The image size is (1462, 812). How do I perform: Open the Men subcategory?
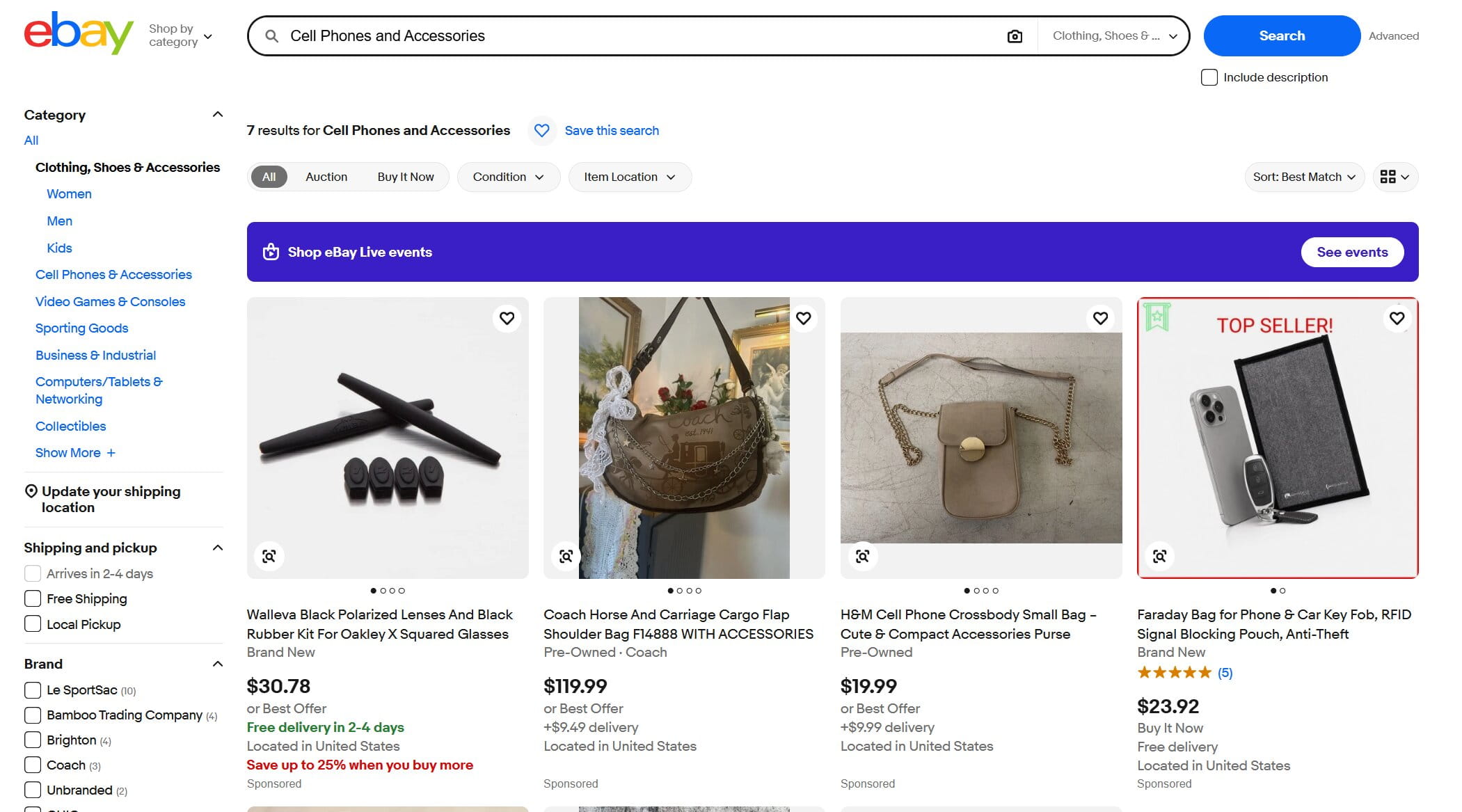point(59,221)
